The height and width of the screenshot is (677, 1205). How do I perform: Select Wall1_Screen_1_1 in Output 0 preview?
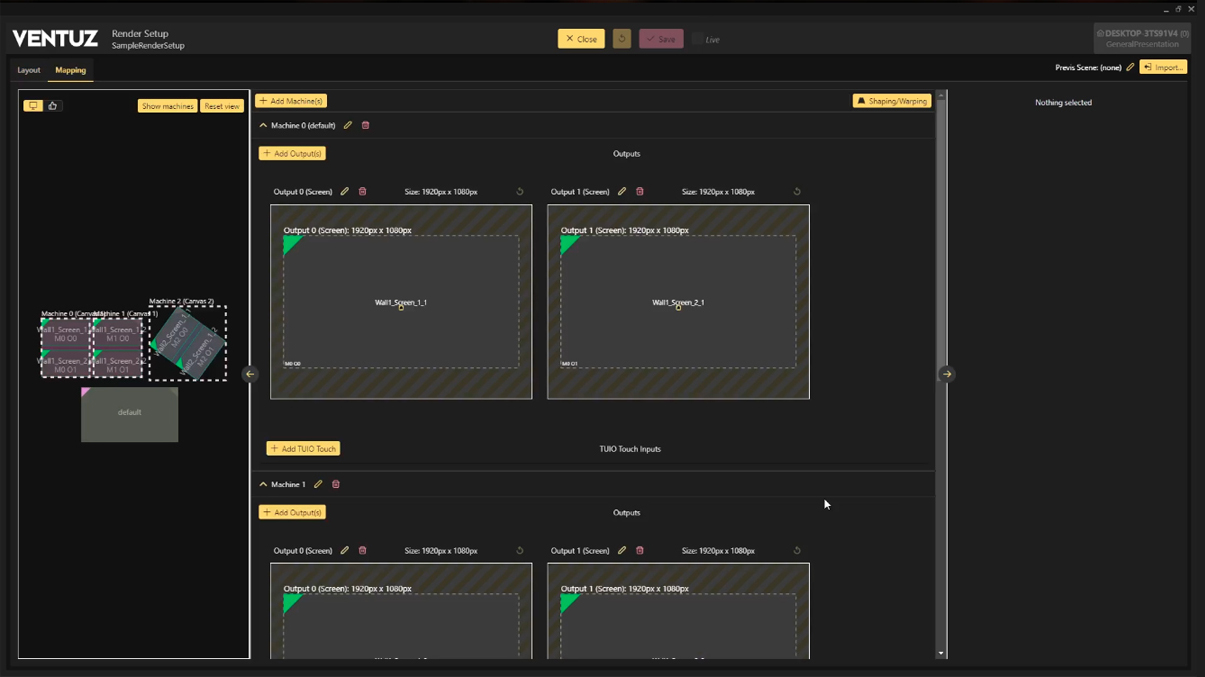tap(401, 302)
